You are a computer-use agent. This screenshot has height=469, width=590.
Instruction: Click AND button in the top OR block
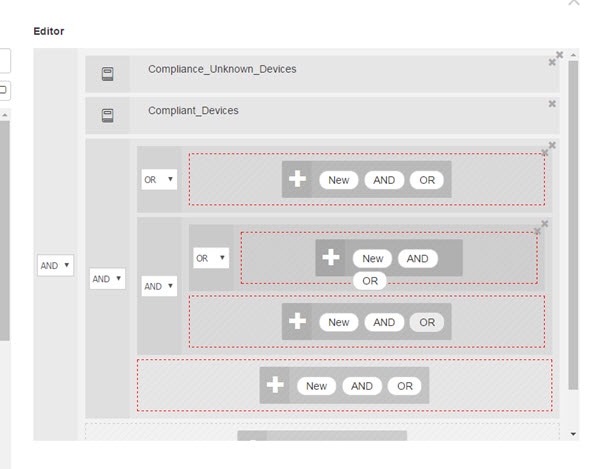point(384,180)
